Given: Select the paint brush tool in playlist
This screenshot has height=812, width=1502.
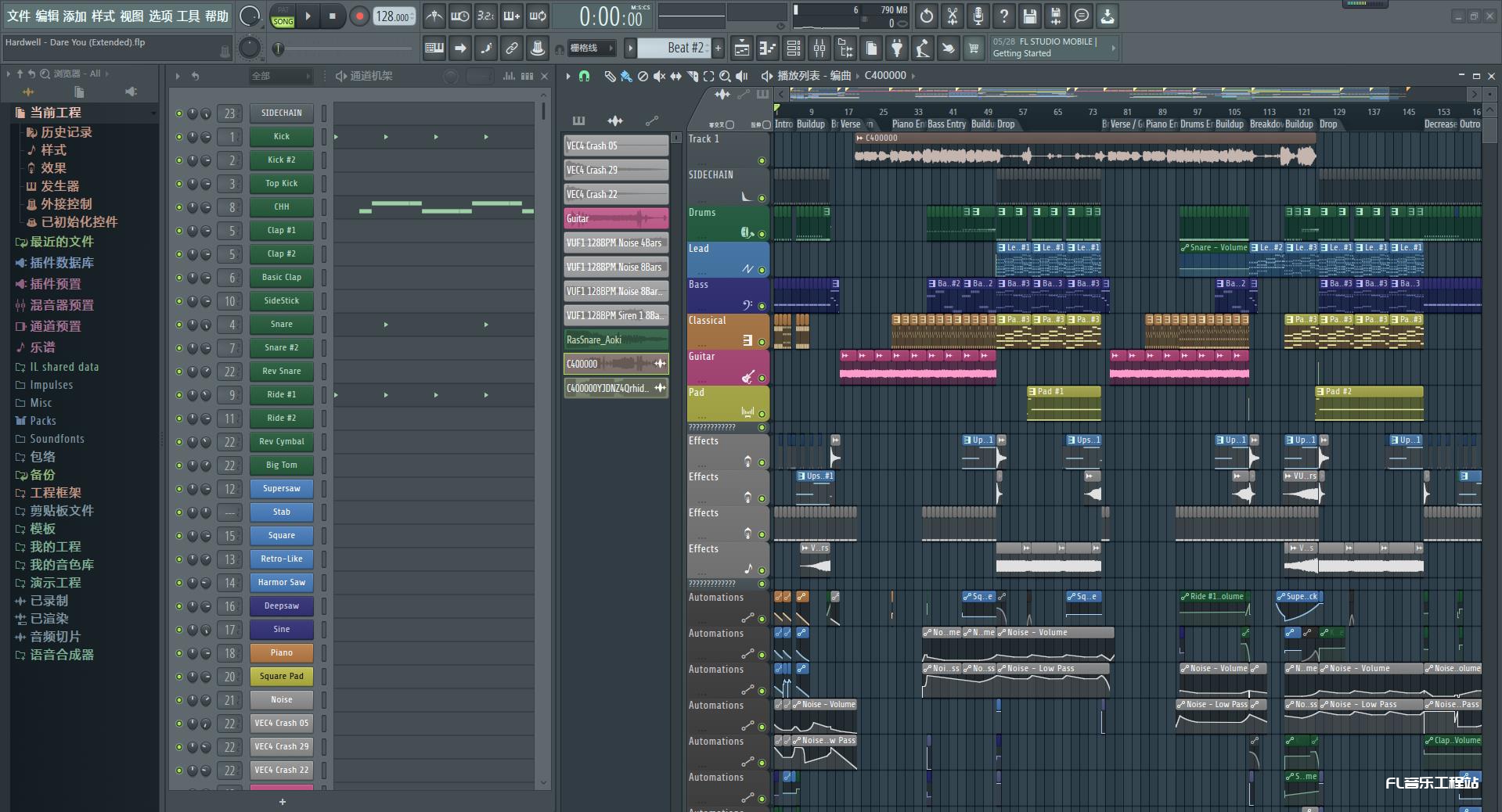Looking at the screenshot, I should click(626, 76).
